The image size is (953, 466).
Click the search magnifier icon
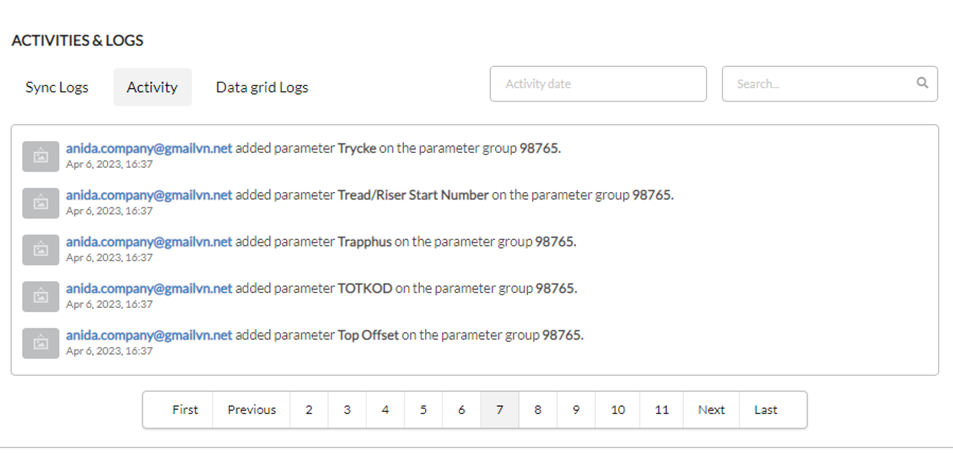click(922, 83)
